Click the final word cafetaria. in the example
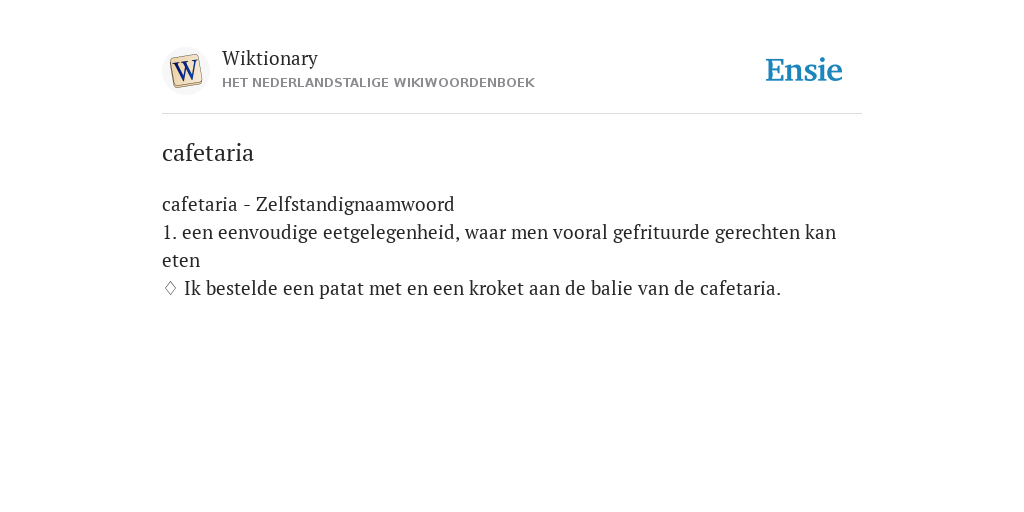The height and width of the screenshot is (512, 1024). tap(741, 288)
